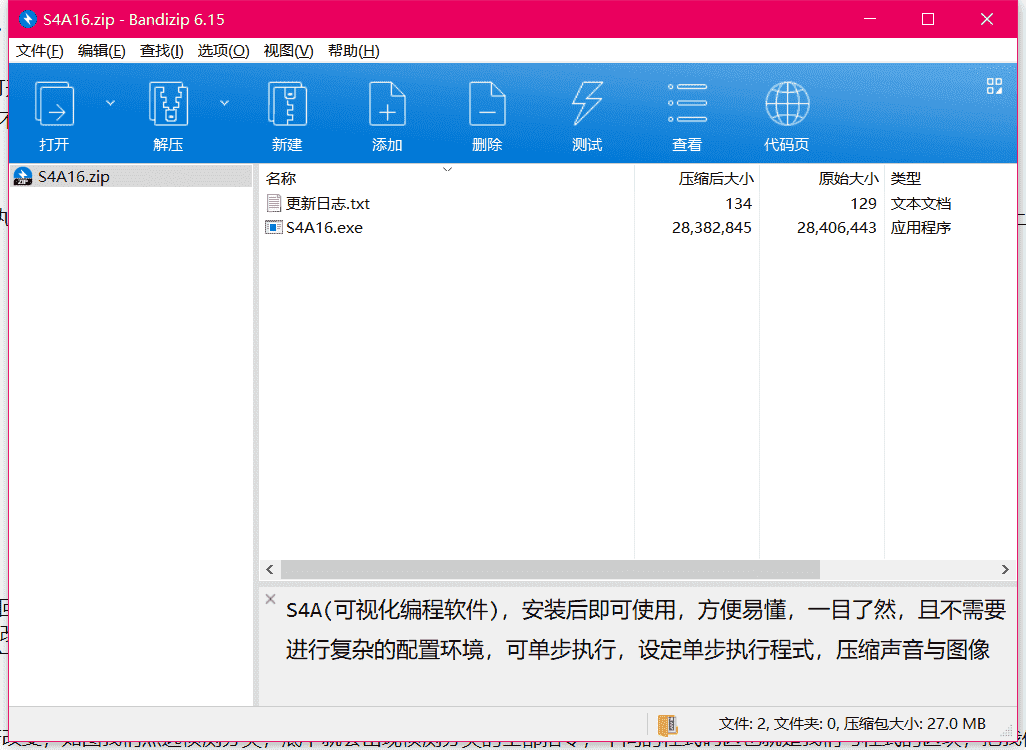The width and height of the screenshot is (1026, 750).
Task: Click compressed size 134 cell
Action: (x=739, y=204)
